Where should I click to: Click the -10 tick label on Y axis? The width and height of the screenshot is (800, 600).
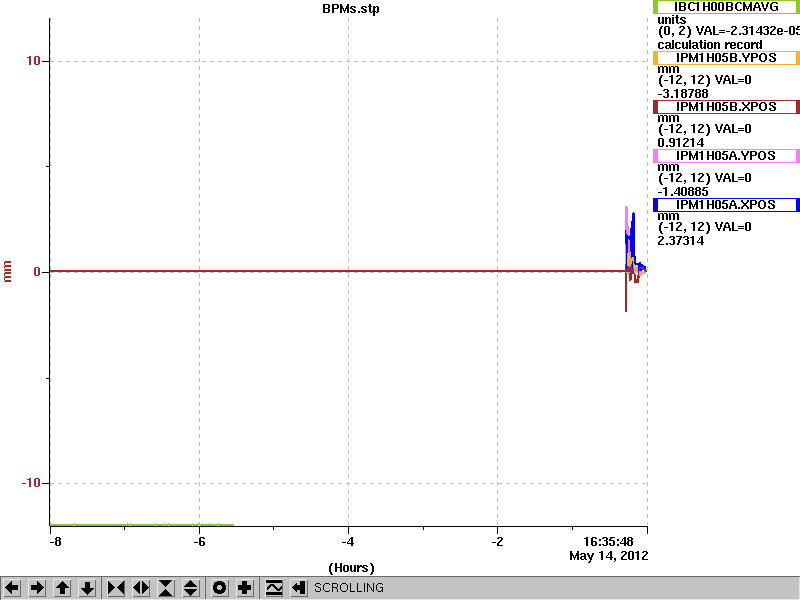click(x=31, y=483)
